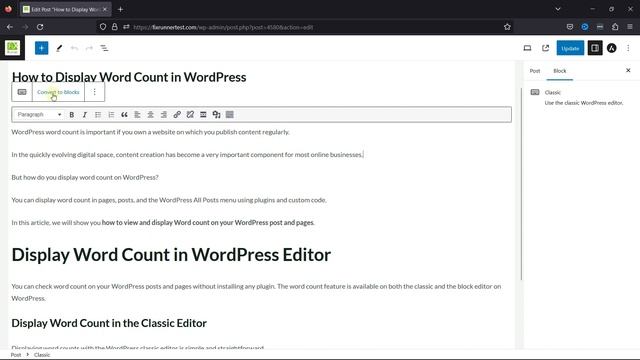Apply italic formatting in classic toolbar

84,115
